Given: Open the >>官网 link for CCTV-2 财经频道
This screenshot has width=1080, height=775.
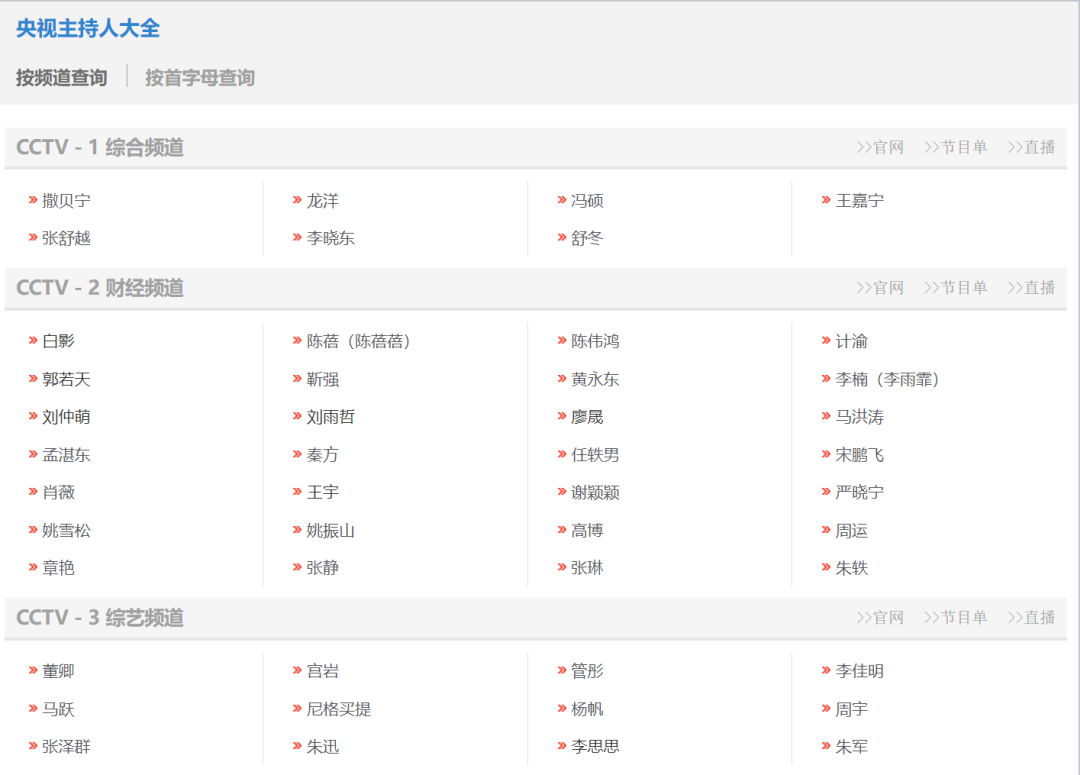Looking at the screenshot, I should click(x=880, y=288).
